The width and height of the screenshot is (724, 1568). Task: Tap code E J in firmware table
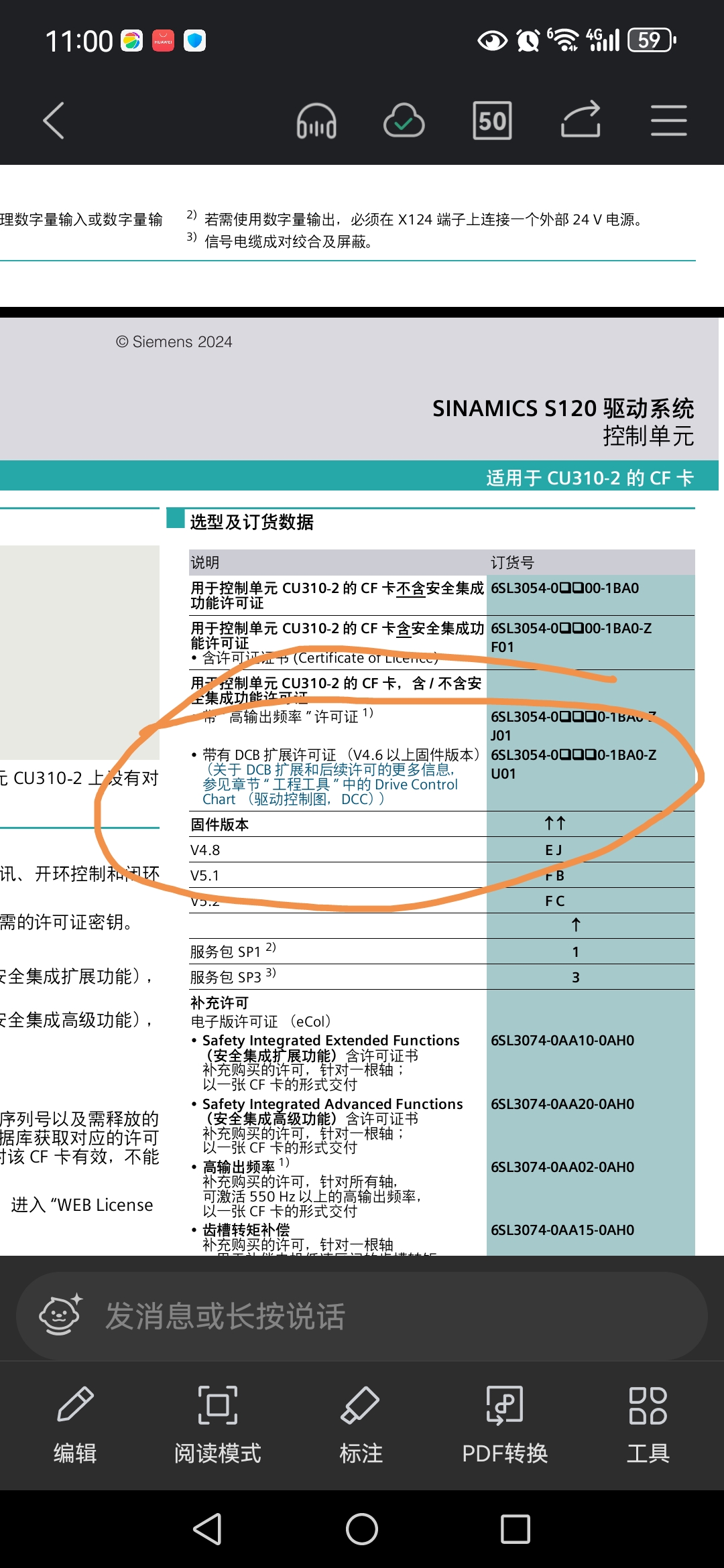553,850
